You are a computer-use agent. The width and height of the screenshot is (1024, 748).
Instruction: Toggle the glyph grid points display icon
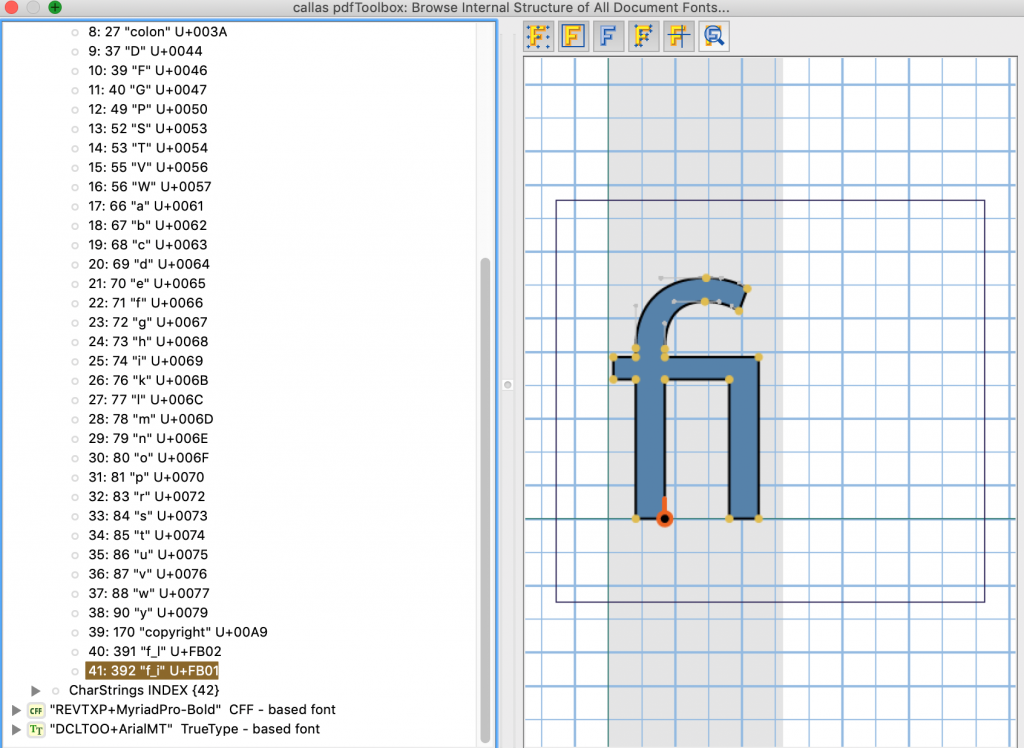tap(540, 37)
